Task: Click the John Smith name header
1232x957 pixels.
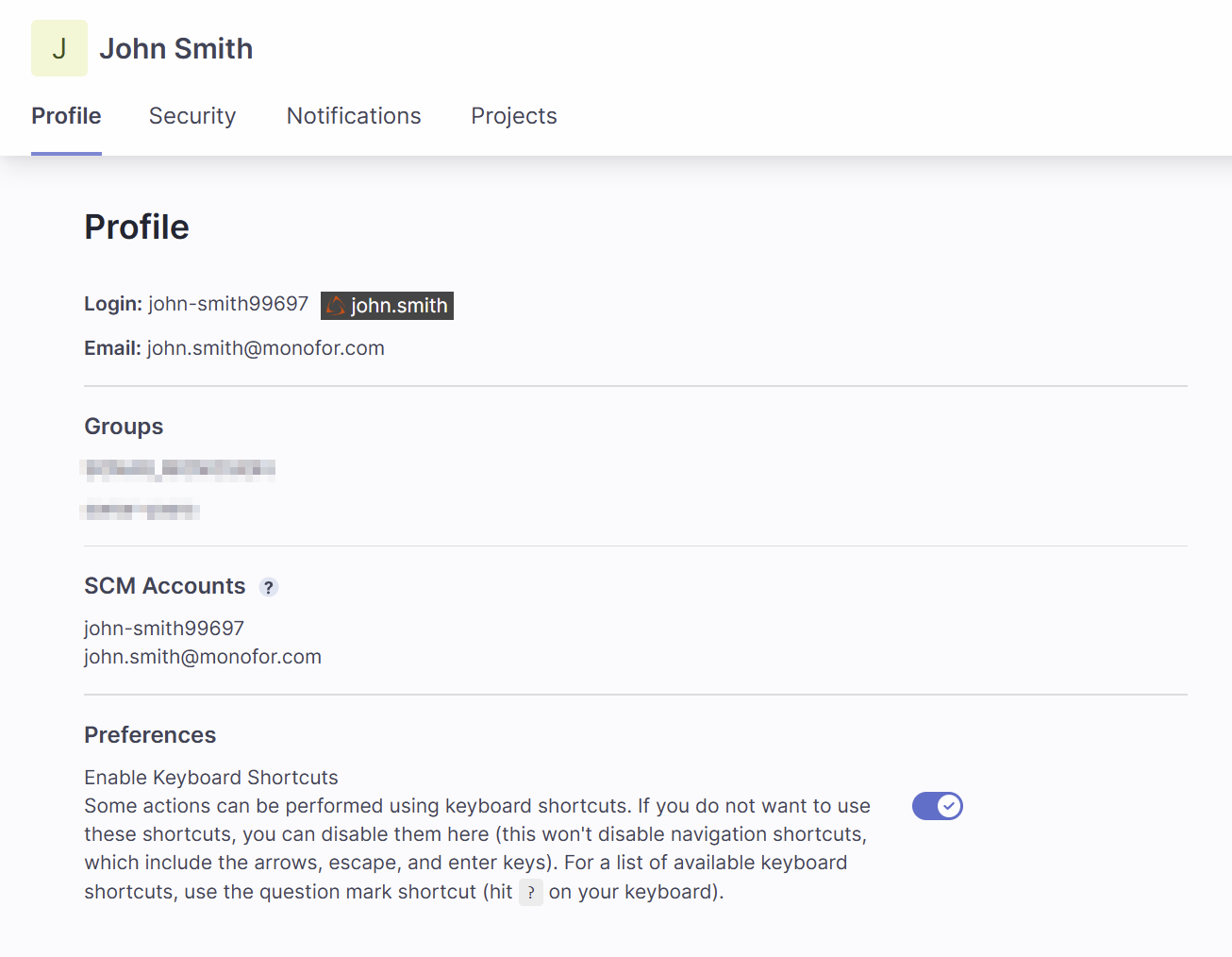Action: 176,49
